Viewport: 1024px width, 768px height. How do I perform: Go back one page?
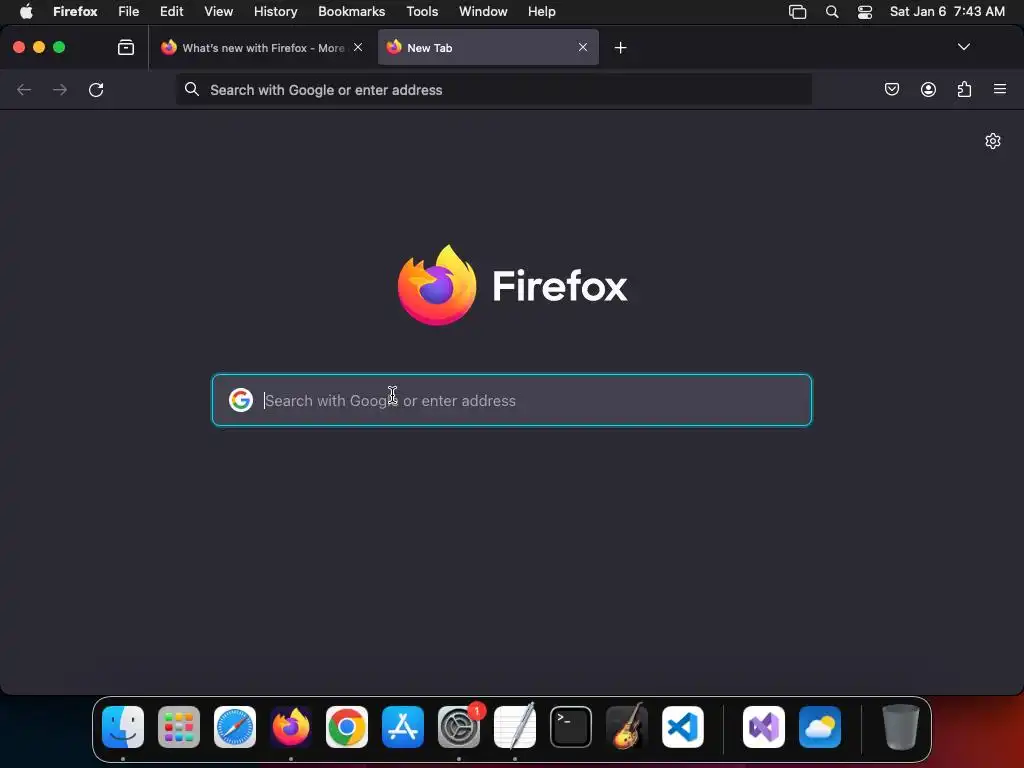point(24,89)
